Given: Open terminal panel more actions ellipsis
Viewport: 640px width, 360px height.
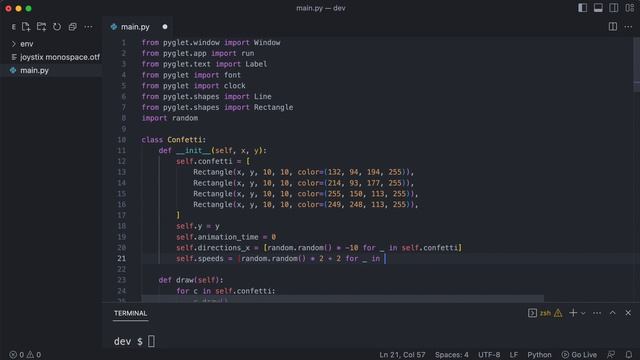Looking at the screenshot, I should click(x=597, y=313).
